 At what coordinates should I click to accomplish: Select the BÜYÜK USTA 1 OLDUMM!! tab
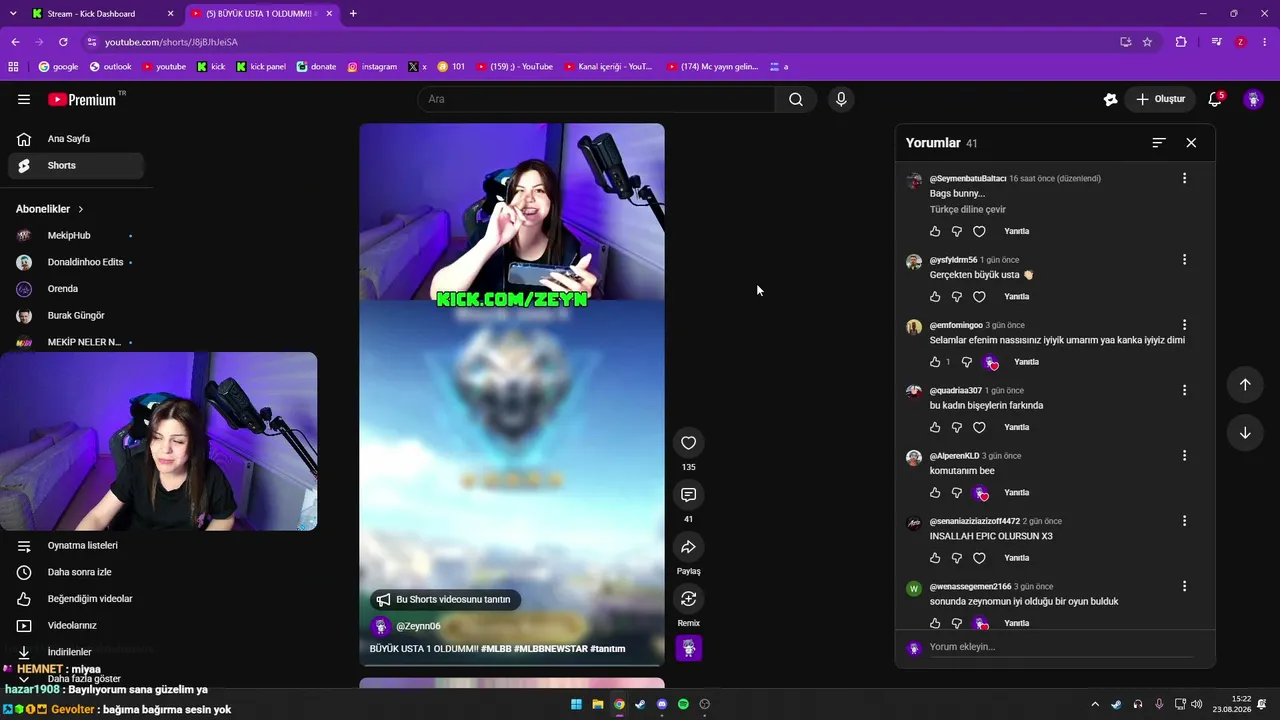click(x=260, y=14)
